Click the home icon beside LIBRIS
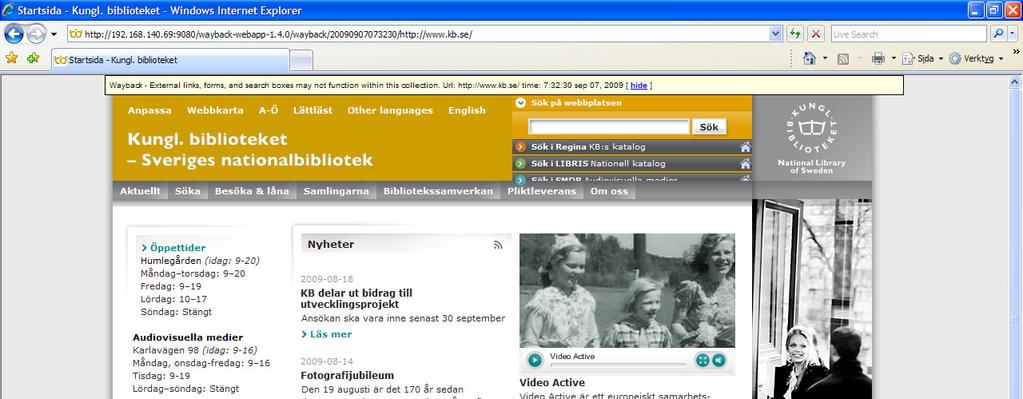The width and height of the screenshot is (1023, 399). (x=745, y=164)
